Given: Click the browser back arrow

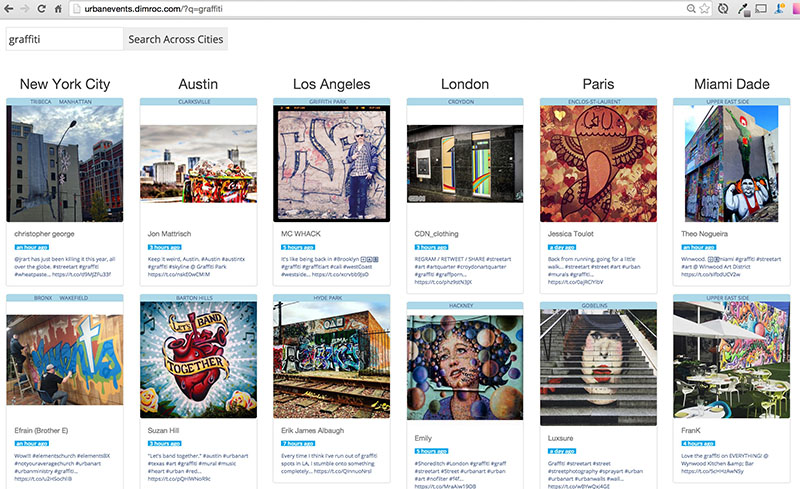Looking at the screenshot, I should coord(9,9).
